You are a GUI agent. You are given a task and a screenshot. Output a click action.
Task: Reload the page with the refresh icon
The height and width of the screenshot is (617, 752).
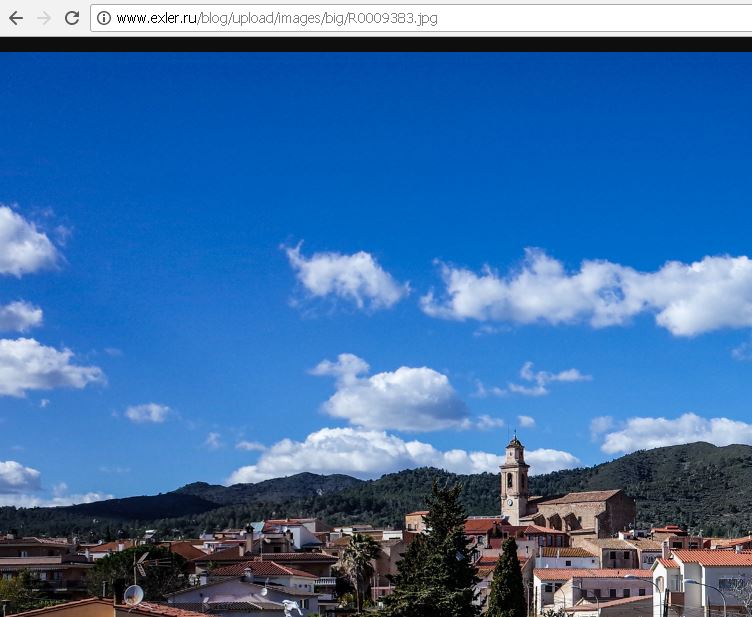[x=72, y=18]
